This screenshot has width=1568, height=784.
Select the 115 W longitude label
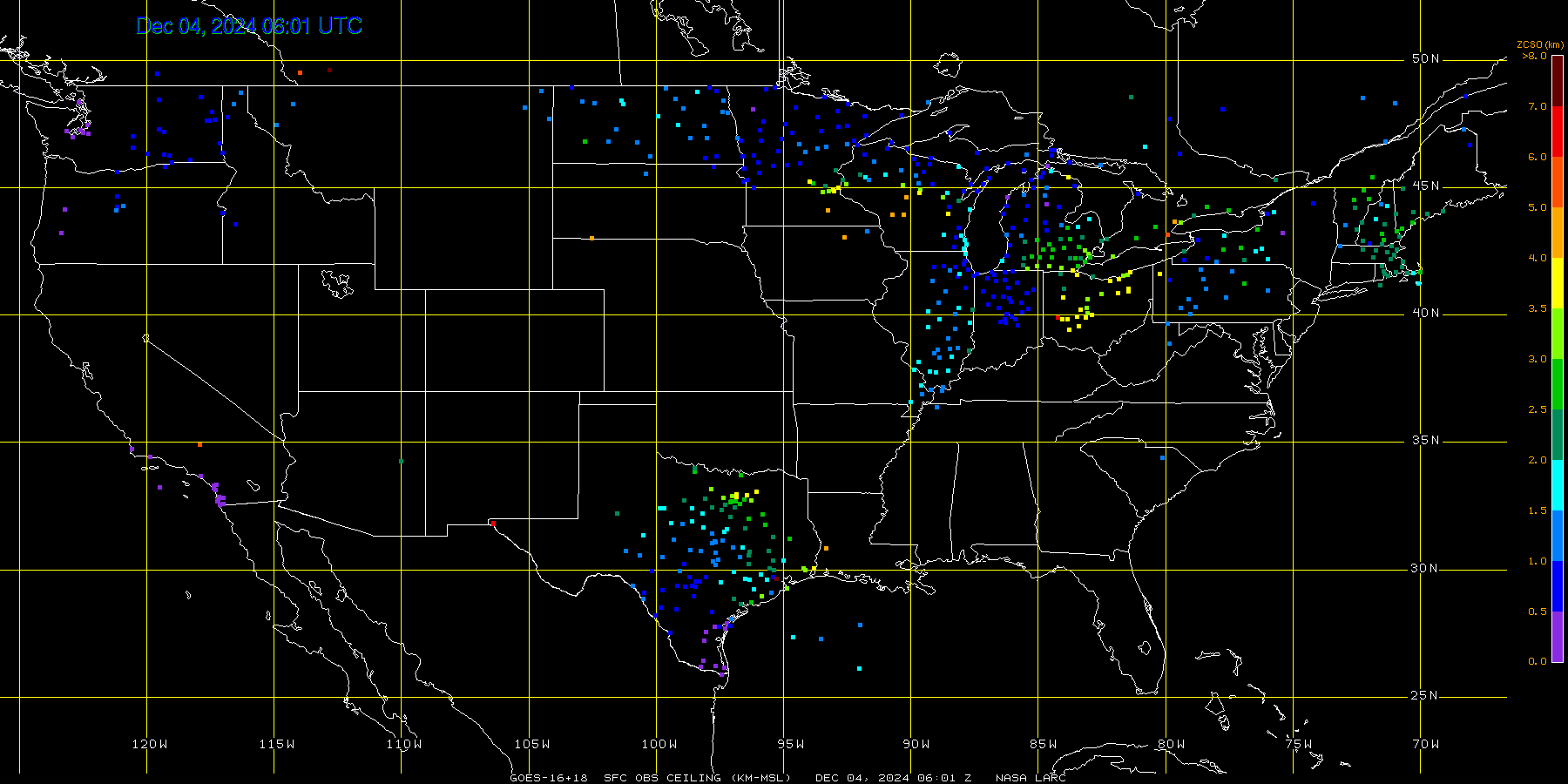click(x=277, y=744)
